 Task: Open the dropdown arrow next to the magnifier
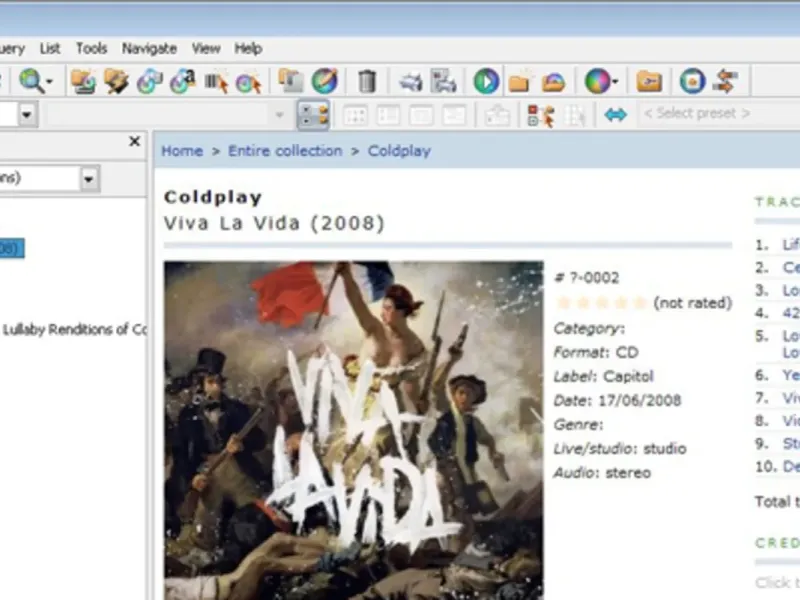pyautogui.click(x=49, y=82)
